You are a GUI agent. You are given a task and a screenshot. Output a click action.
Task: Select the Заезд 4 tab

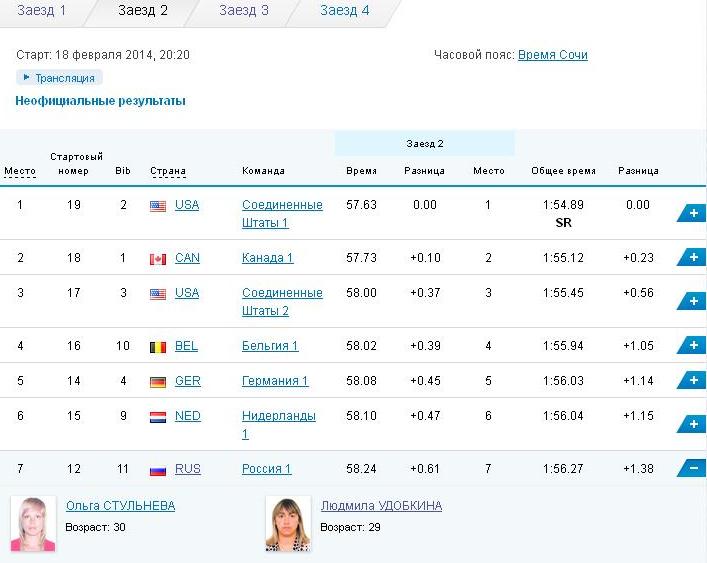tap(344, 10)
